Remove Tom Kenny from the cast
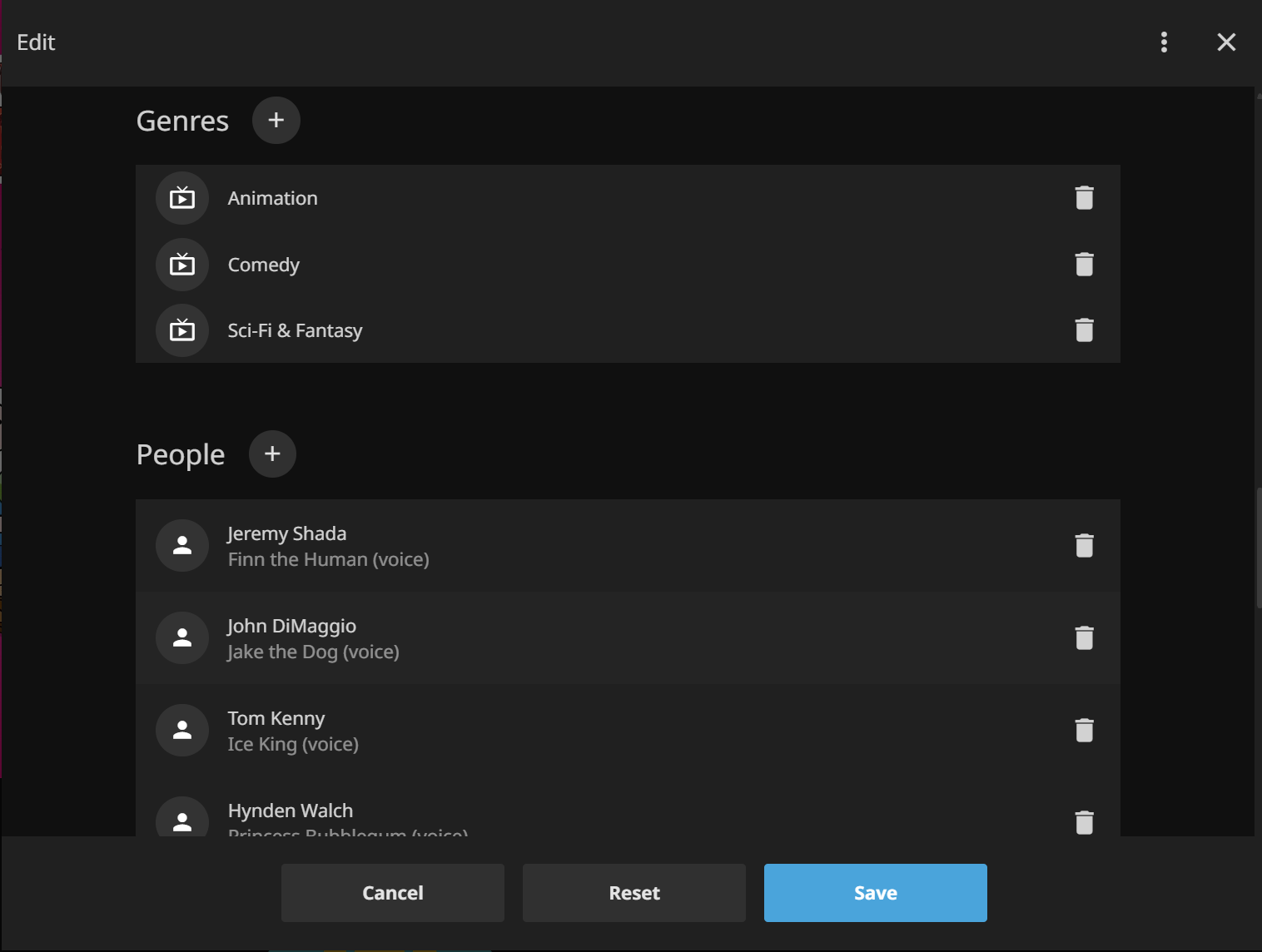1262x952 pixels. (1084, 731)
